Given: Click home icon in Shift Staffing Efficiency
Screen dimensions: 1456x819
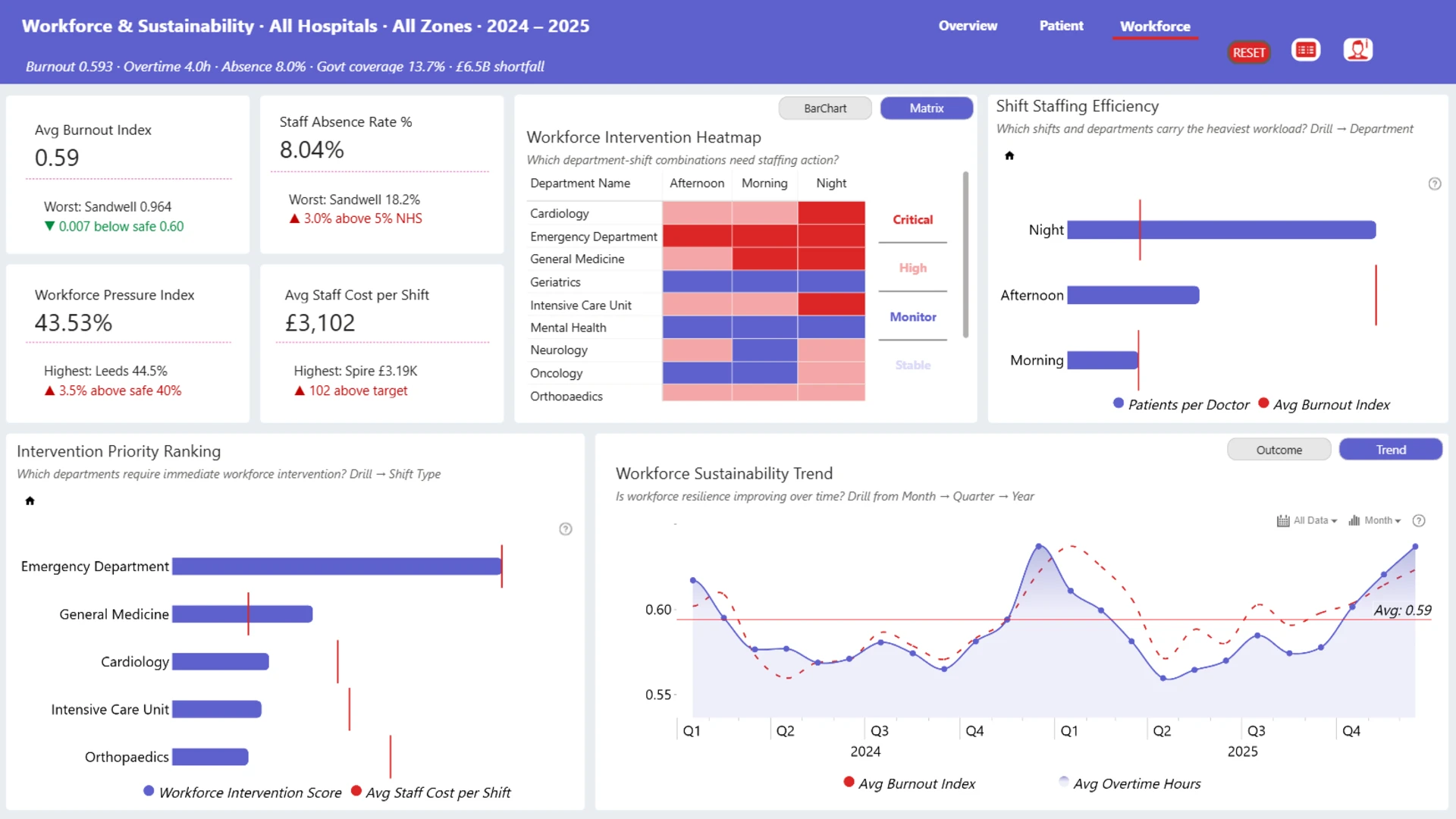Looking at the screenshot, I should (1009, 155).
